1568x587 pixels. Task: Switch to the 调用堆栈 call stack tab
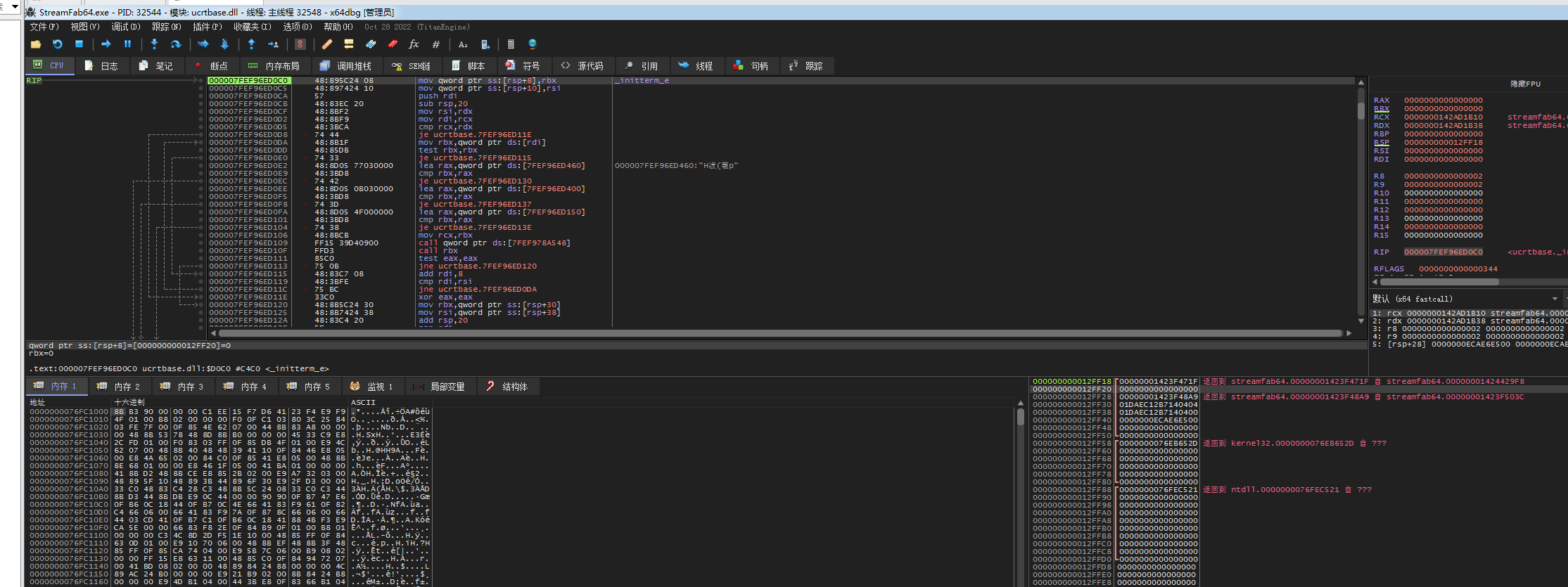[345, 65]
